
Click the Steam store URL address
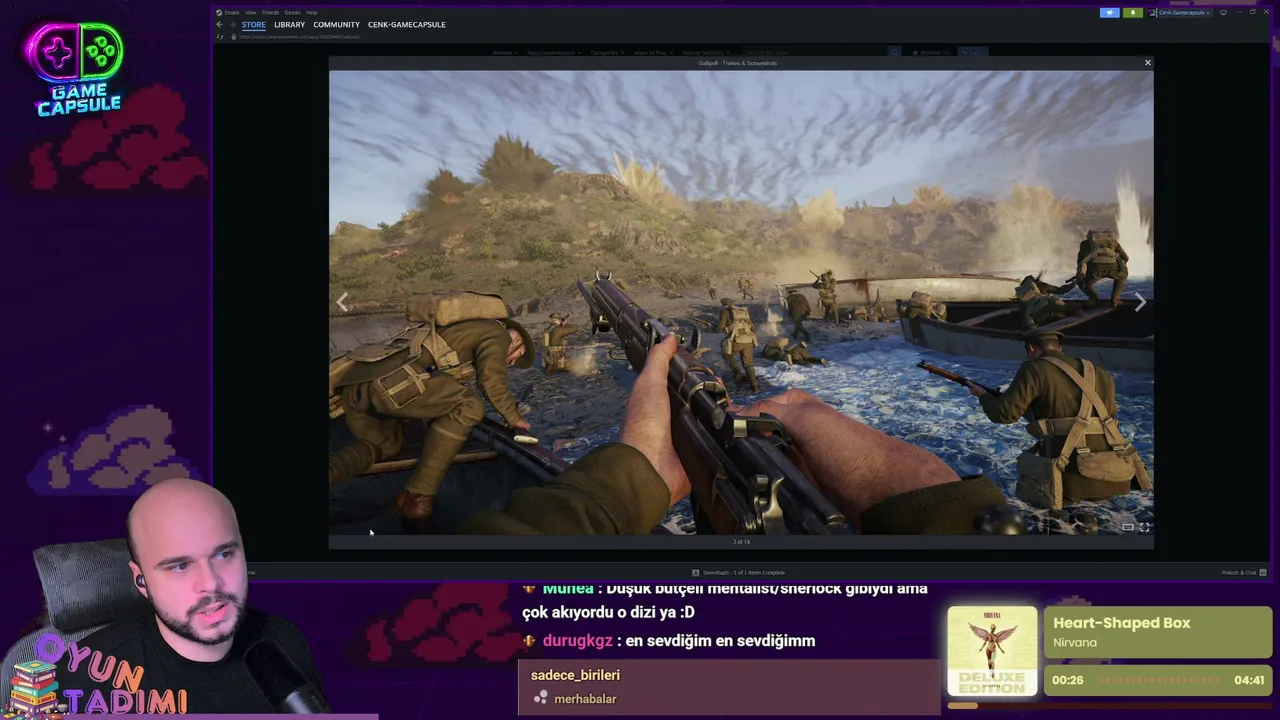(x=300, y=37)
